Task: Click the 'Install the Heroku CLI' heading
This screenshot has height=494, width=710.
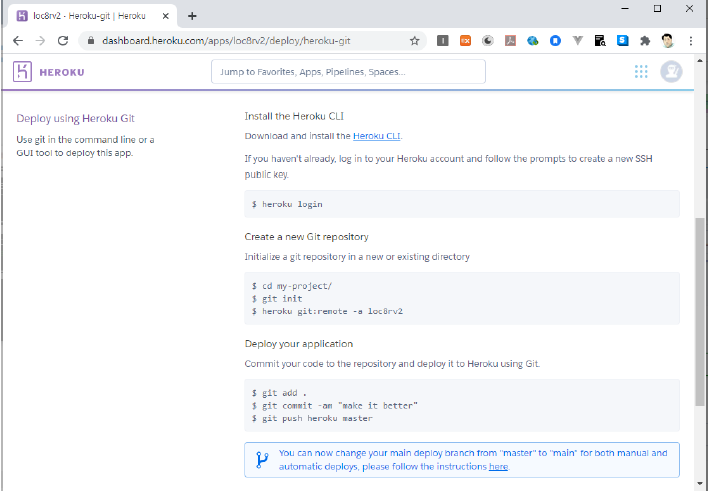Action: coord(294,116)
